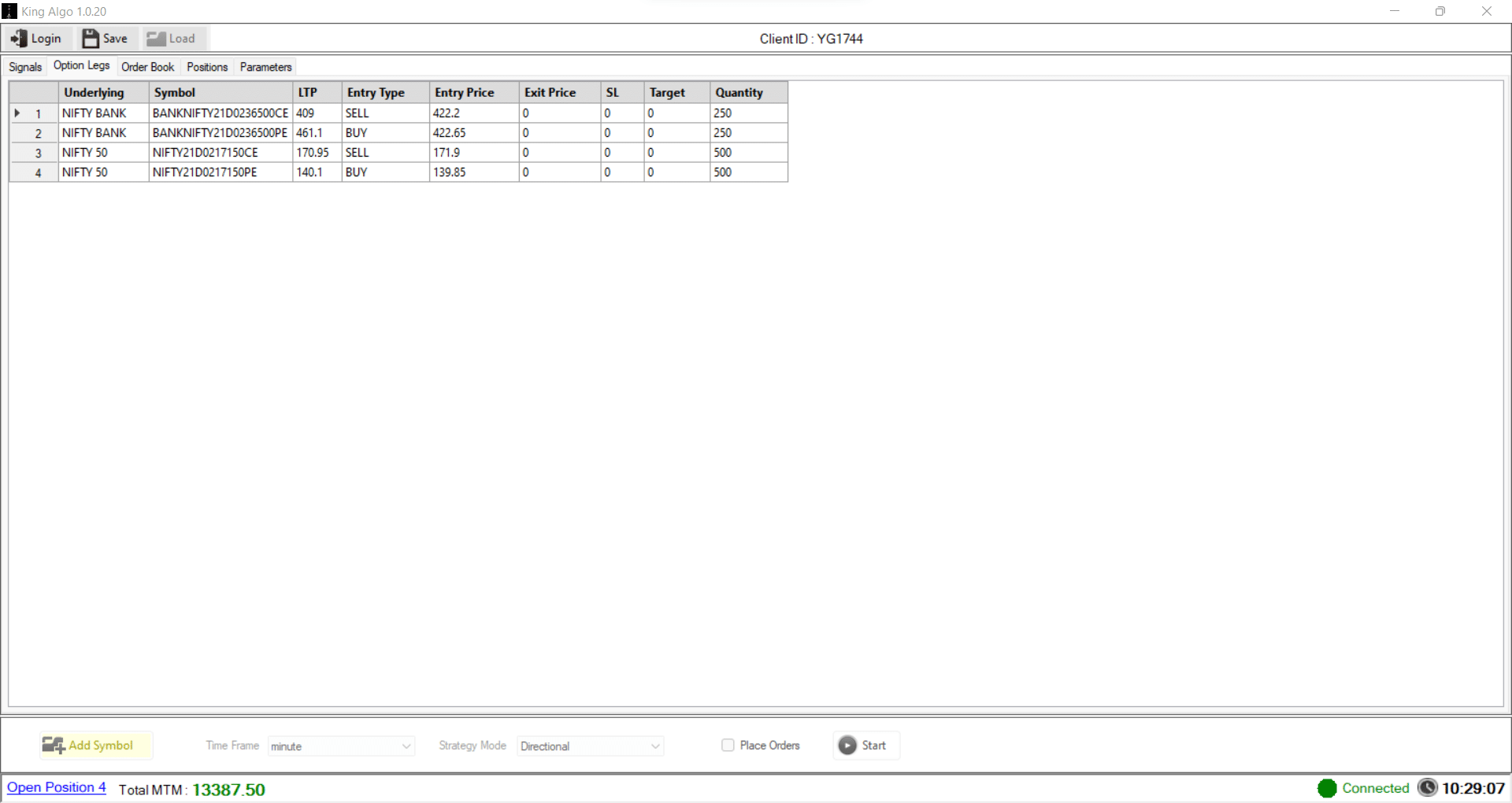Open the Time Frame dropdown
Image resolution: width=1512 pixels, height=803 pixels.
341,746
